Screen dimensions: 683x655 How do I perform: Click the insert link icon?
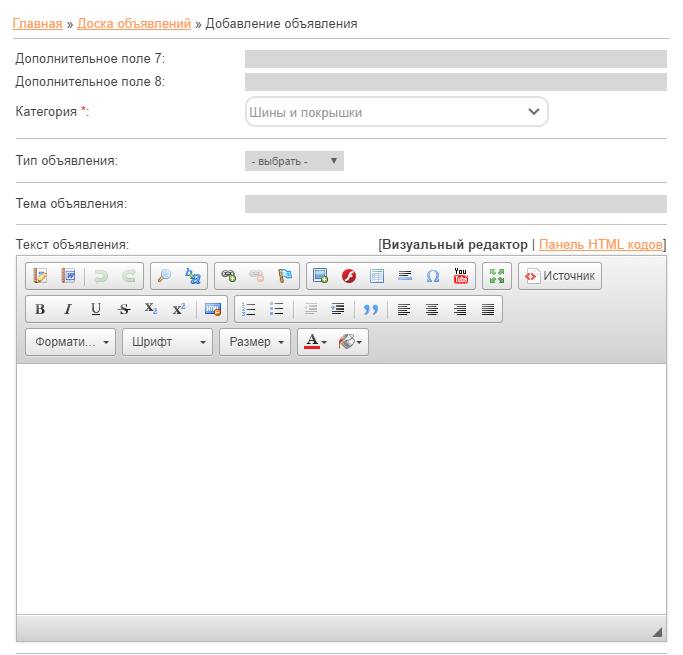[229, 276]
